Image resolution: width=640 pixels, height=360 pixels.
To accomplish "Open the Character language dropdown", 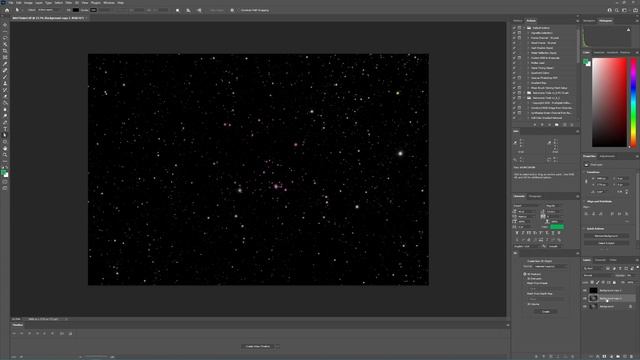I will coord(527,246).
